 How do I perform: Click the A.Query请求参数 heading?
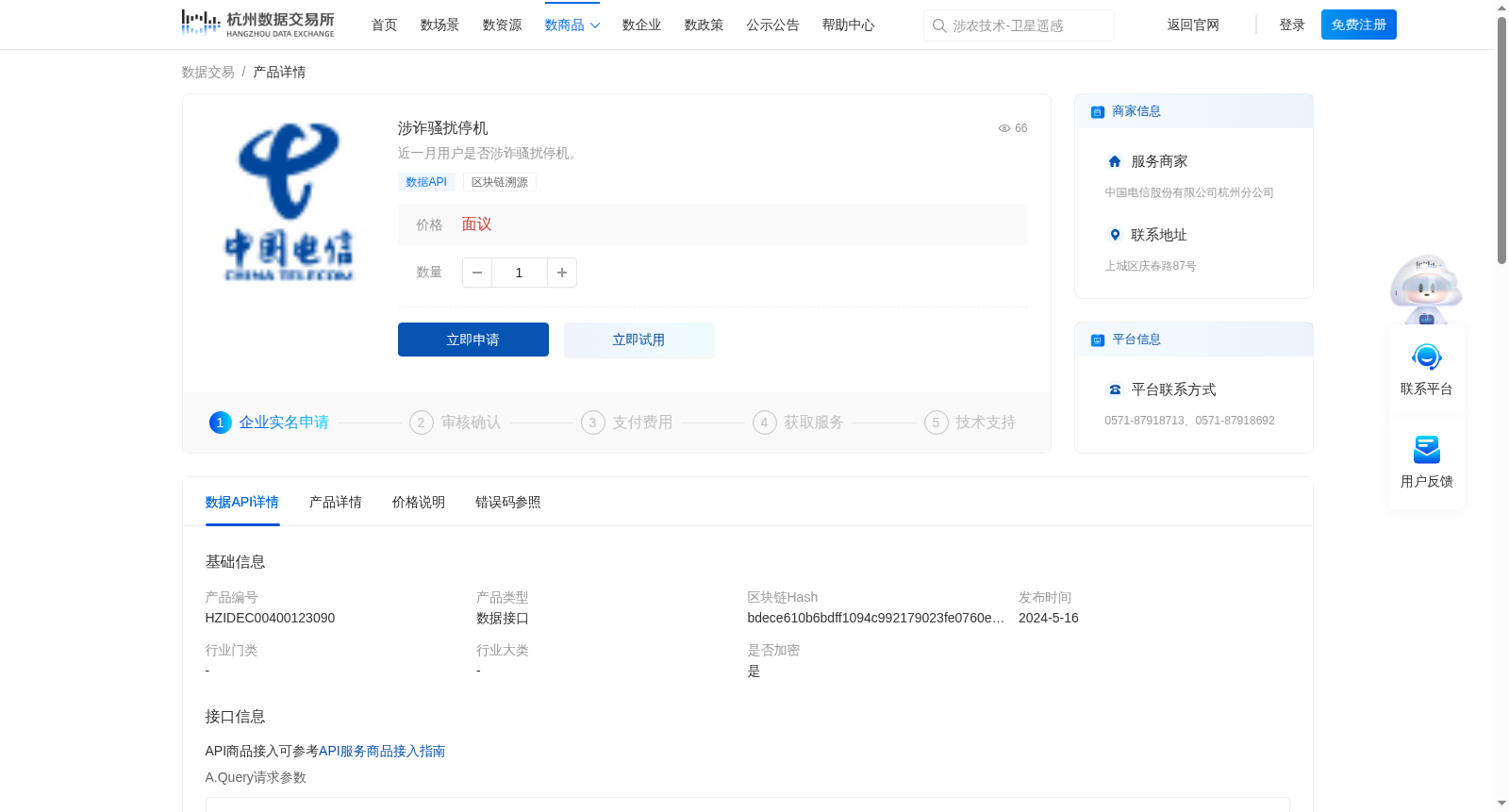(x=256, y=778)
